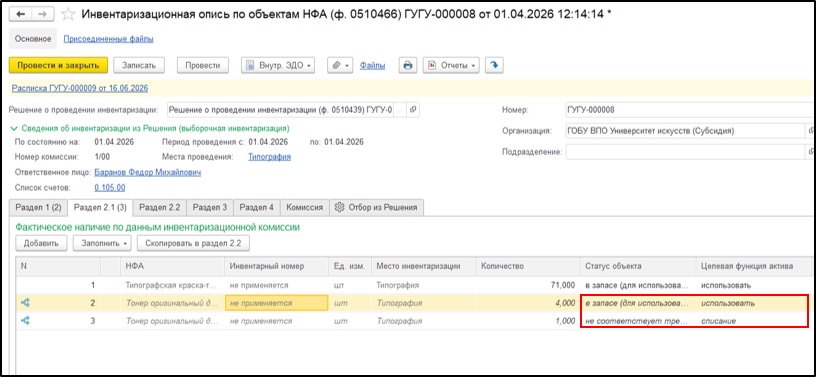Click the highlighted не применяется cell in row 2

276,303
